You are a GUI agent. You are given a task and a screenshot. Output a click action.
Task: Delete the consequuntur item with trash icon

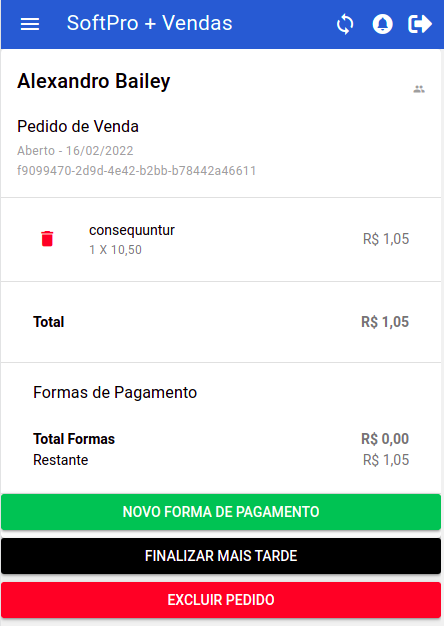pyautogui.click(x=47, y=239)
